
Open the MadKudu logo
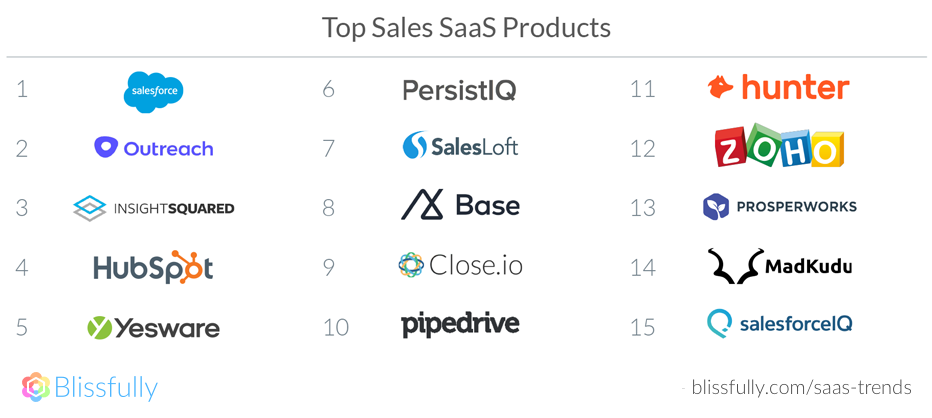tap(780, 266)
